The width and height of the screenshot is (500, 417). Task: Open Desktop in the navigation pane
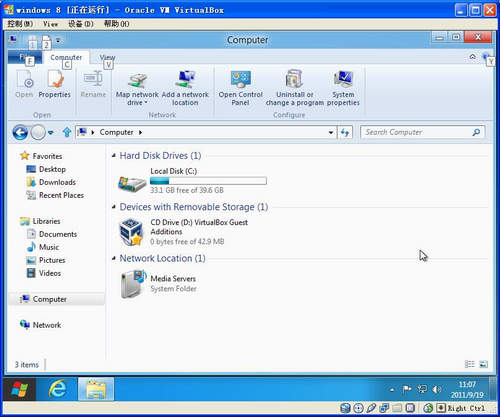tap(46, 169)
